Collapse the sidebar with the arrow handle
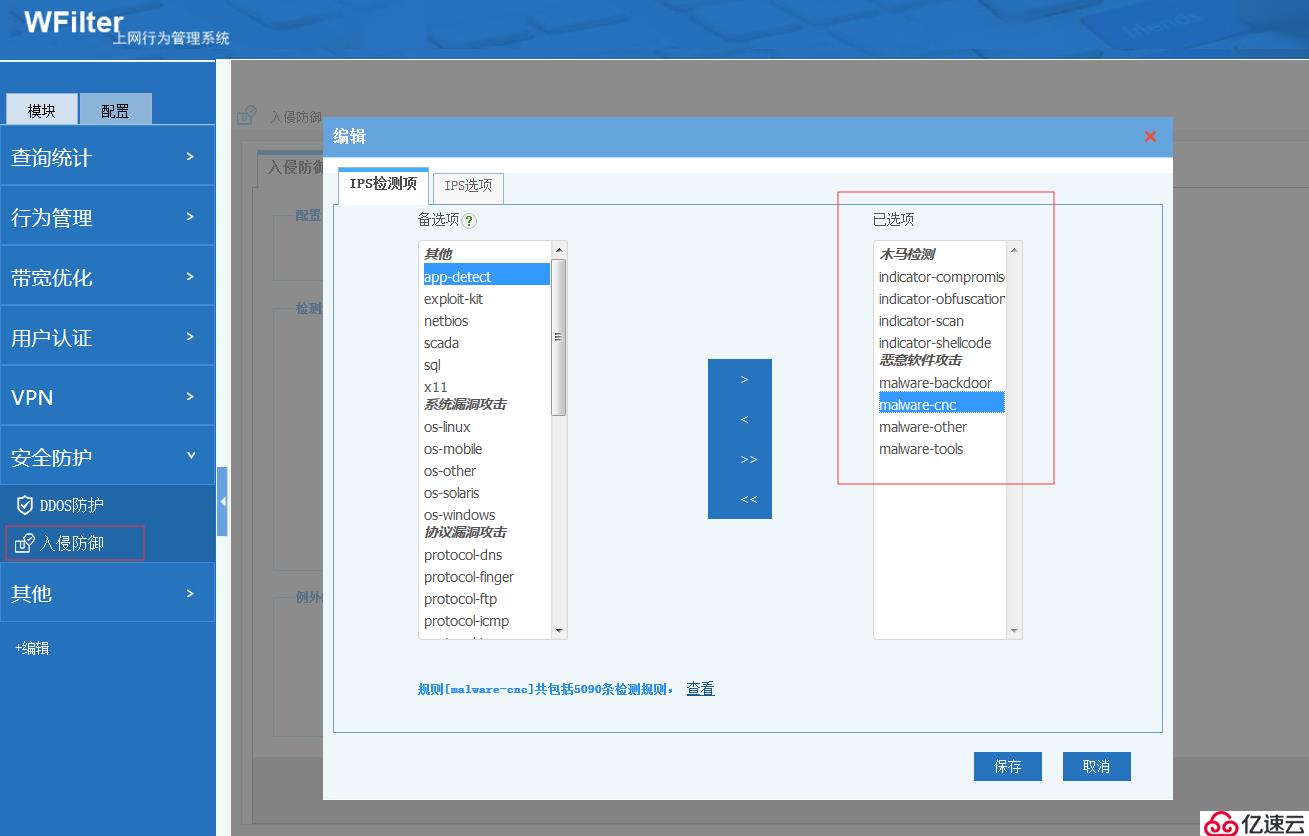Image resolution: width=1309 pixels, height=836 pixels. click(222, 501)
